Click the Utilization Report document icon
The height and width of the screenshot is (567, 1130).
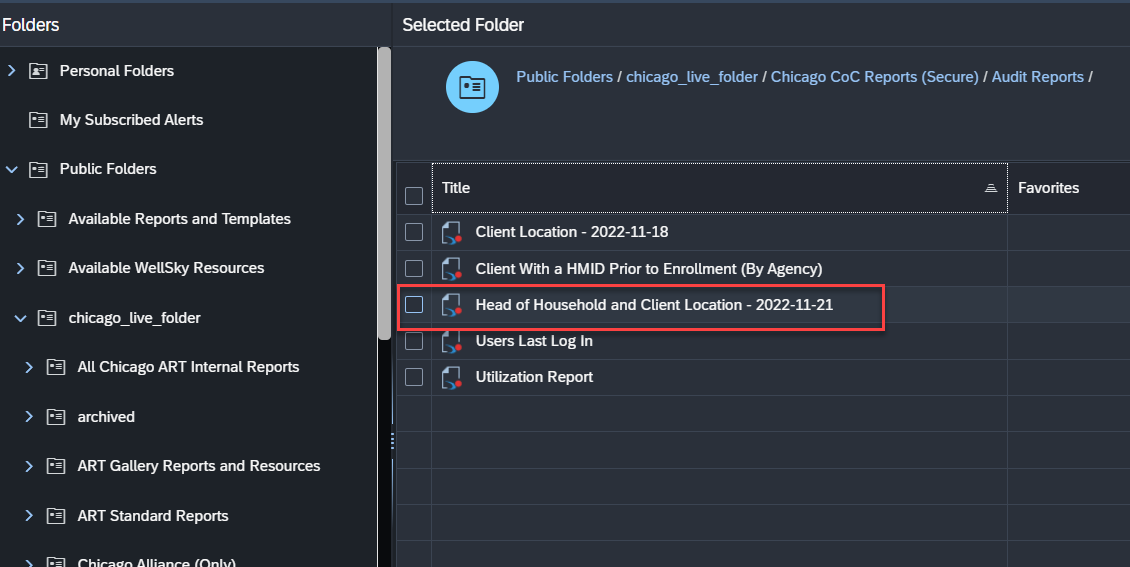(x=451, y=377)
